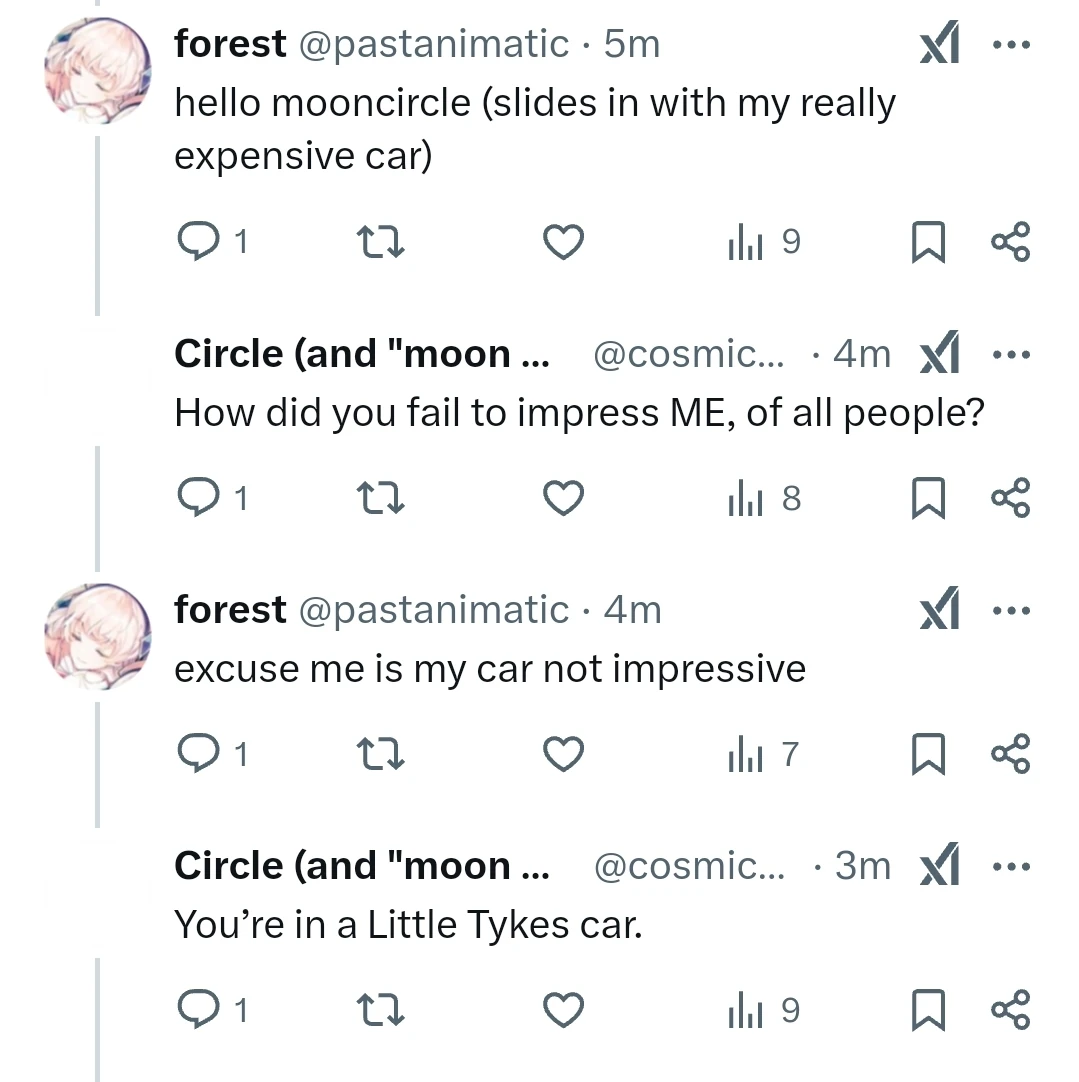Open the Circle display name on the "Little Tykes" tweet
The height and width of the screenshot is (1082, 1079).
(361, 867)
